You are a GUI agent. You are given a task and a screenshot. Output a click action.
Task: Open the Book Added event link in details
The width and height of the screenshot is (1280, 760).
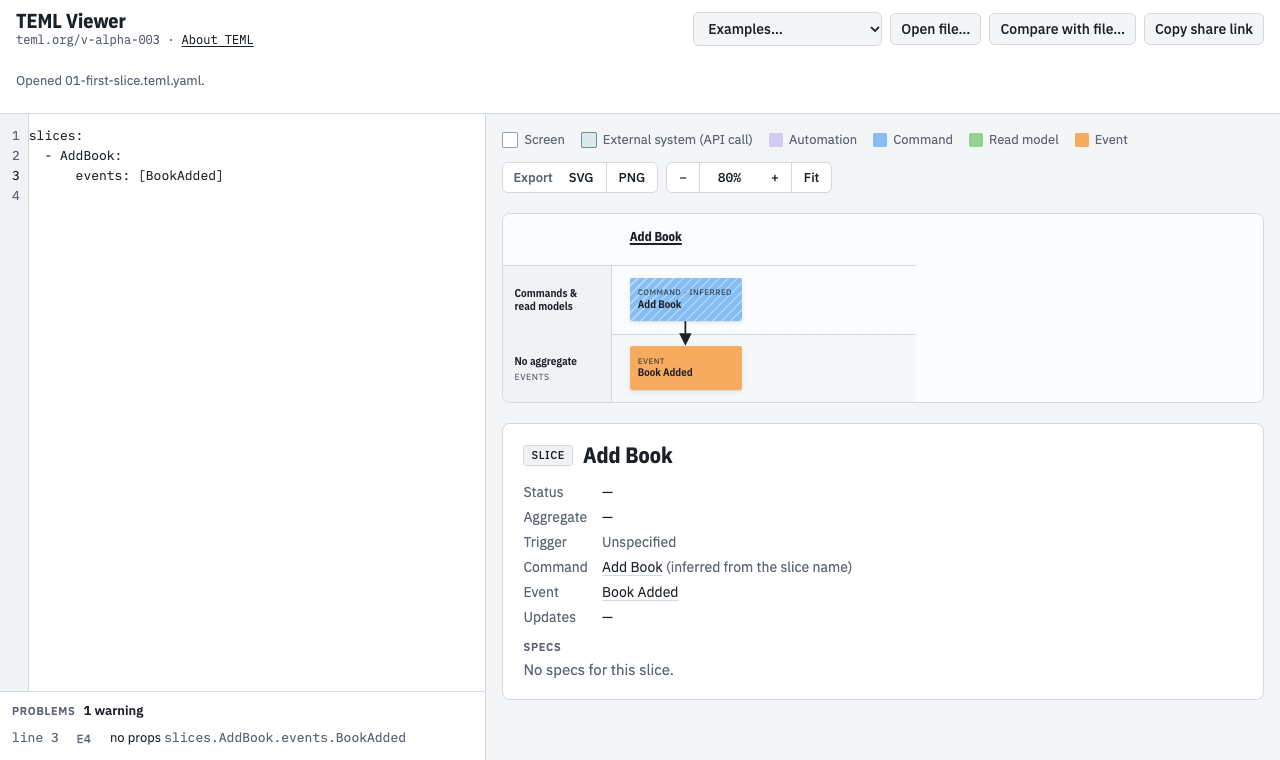click(640, 592)
